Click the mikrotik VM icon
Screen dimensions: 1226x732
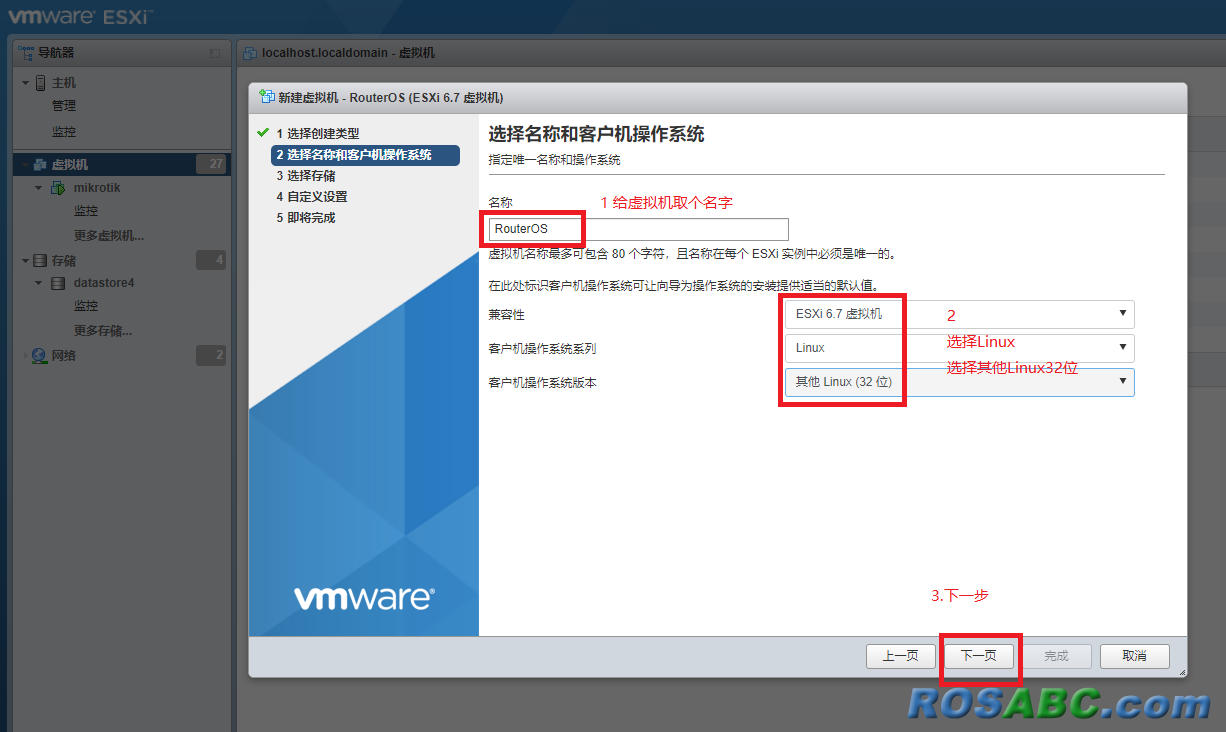[x=58, y=188]
